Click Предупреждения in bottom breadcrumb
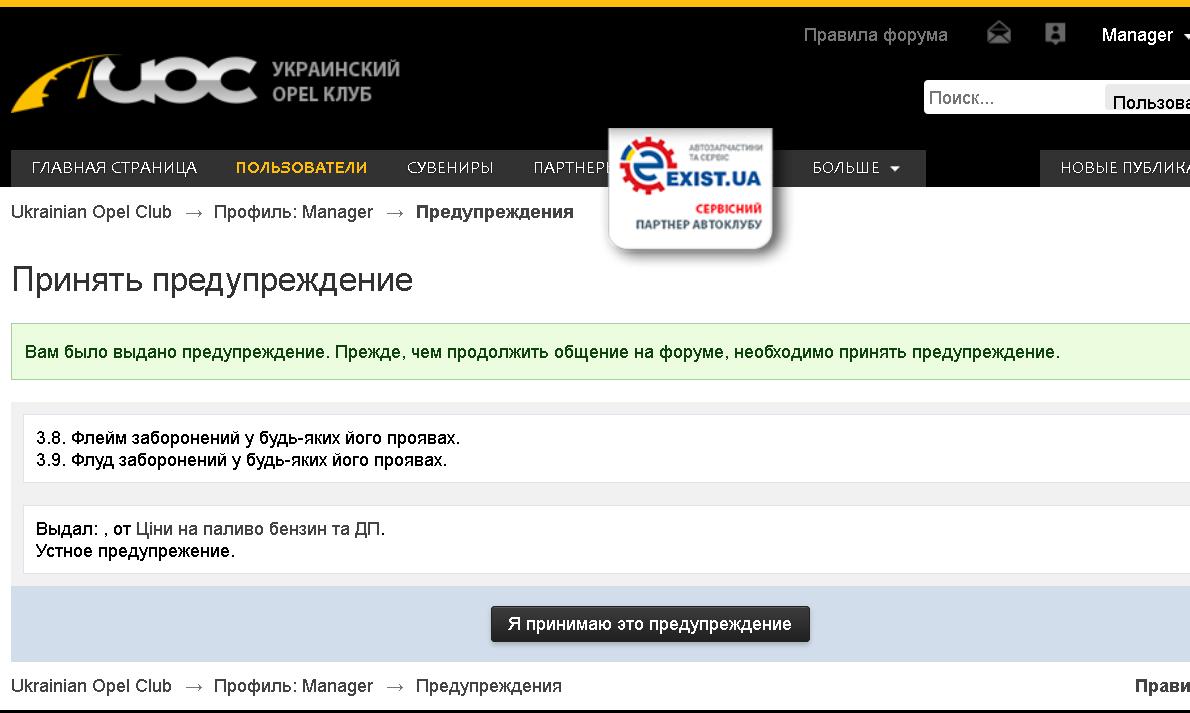This screenshot has height=713, width=1190. tap(488, 686)
